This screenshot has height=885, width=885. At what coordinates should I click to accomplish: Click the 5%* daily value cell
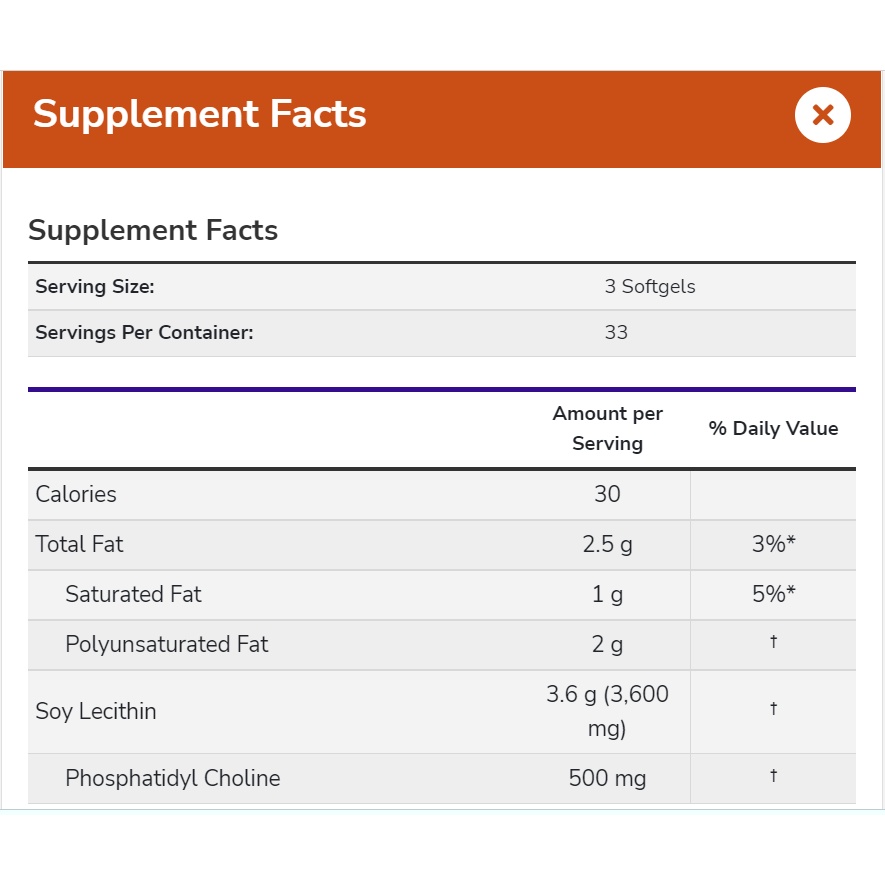pyautogui.click(x=773, y=595)
